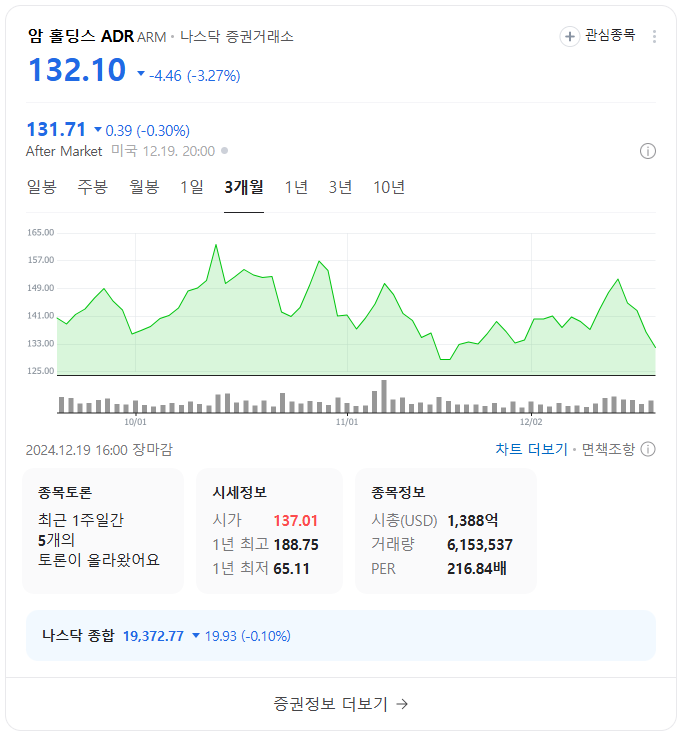Click the after-market change 0.39 (-0.30%)
The height and width of the screenshot is (740, 681).
[147, 131]
